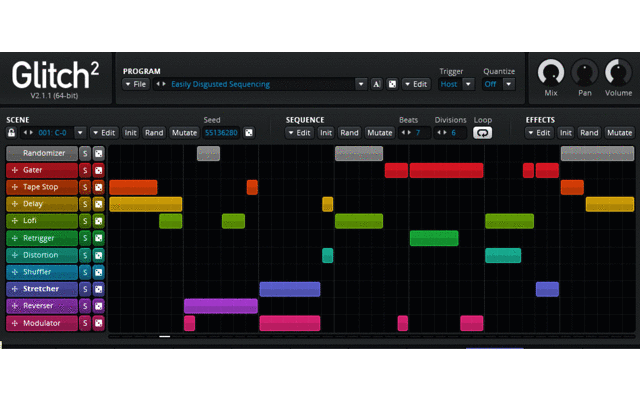Click Sequence Rand button
Screen dimensions: 640x400
(349, 133)
